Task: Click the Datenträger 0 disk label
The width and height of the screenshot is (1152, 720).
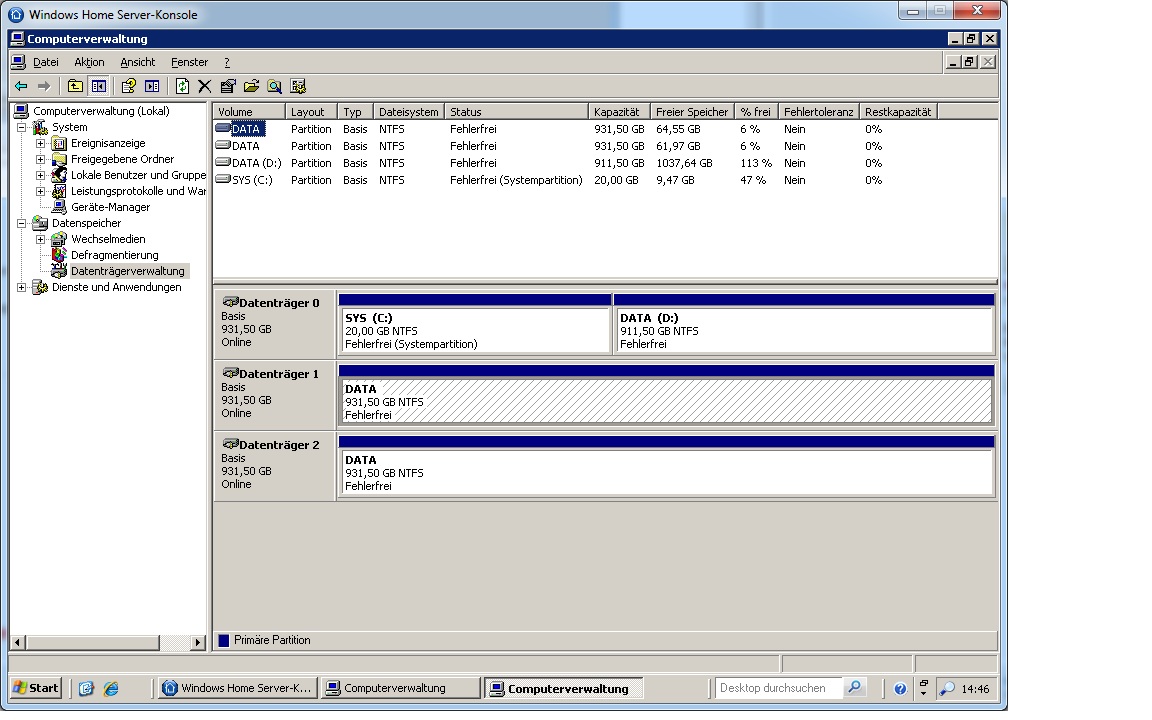Action: [275, 323]
